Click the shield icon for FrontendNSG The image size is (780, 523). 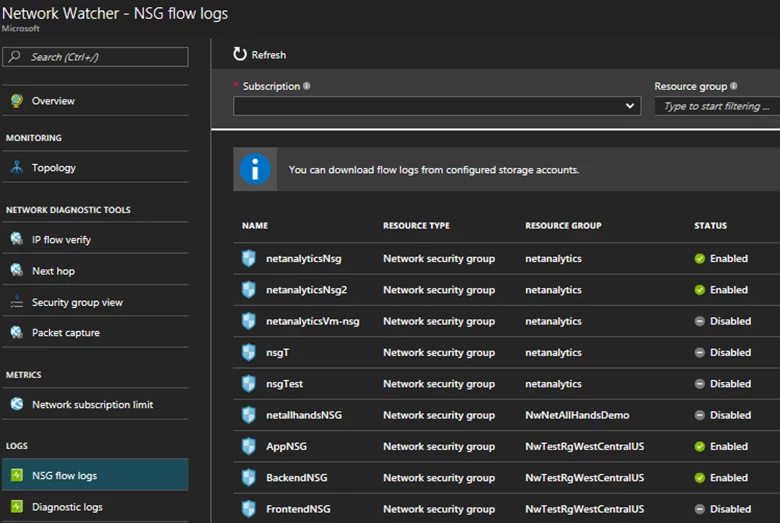(x=248, y=509)
